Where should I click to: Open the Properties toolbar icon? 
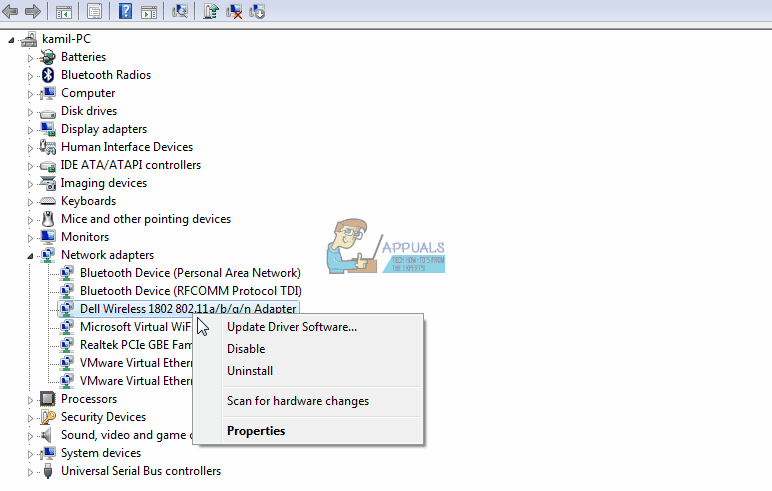tap(94, 11)
